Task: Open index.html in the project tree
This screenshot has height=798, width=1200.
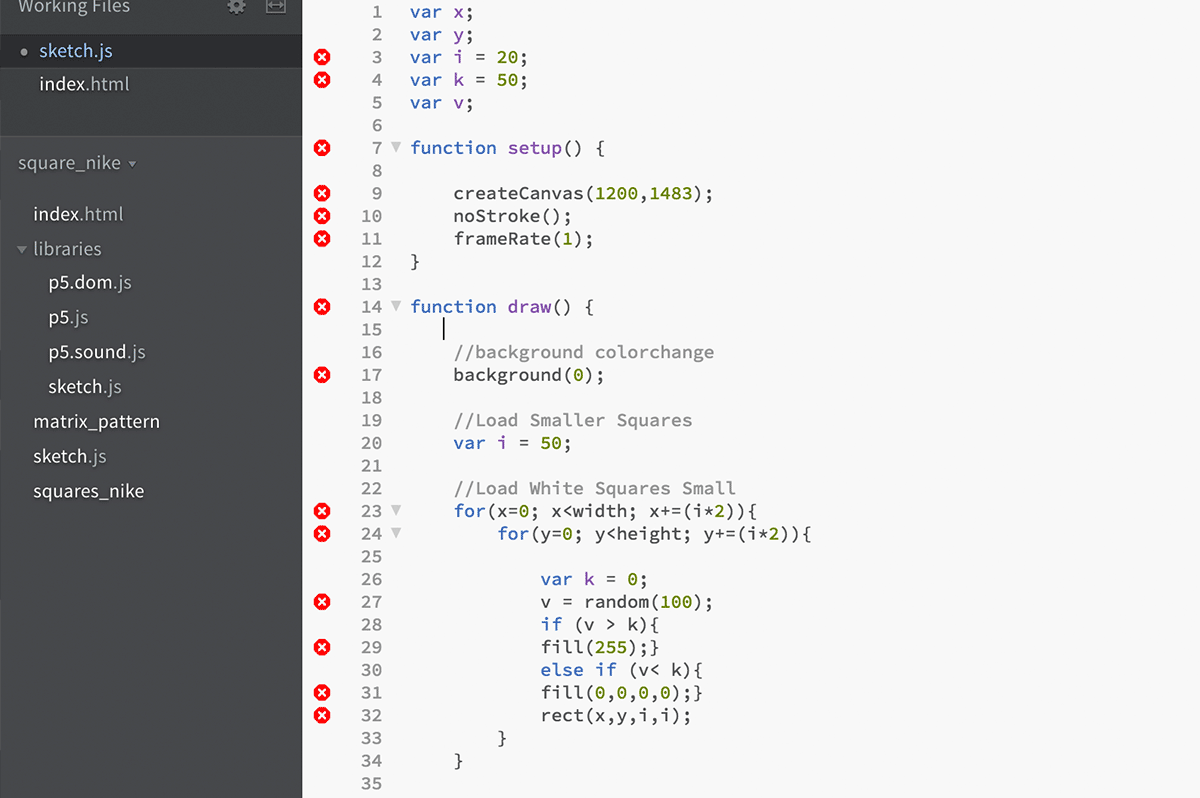Action: [78, 214]
